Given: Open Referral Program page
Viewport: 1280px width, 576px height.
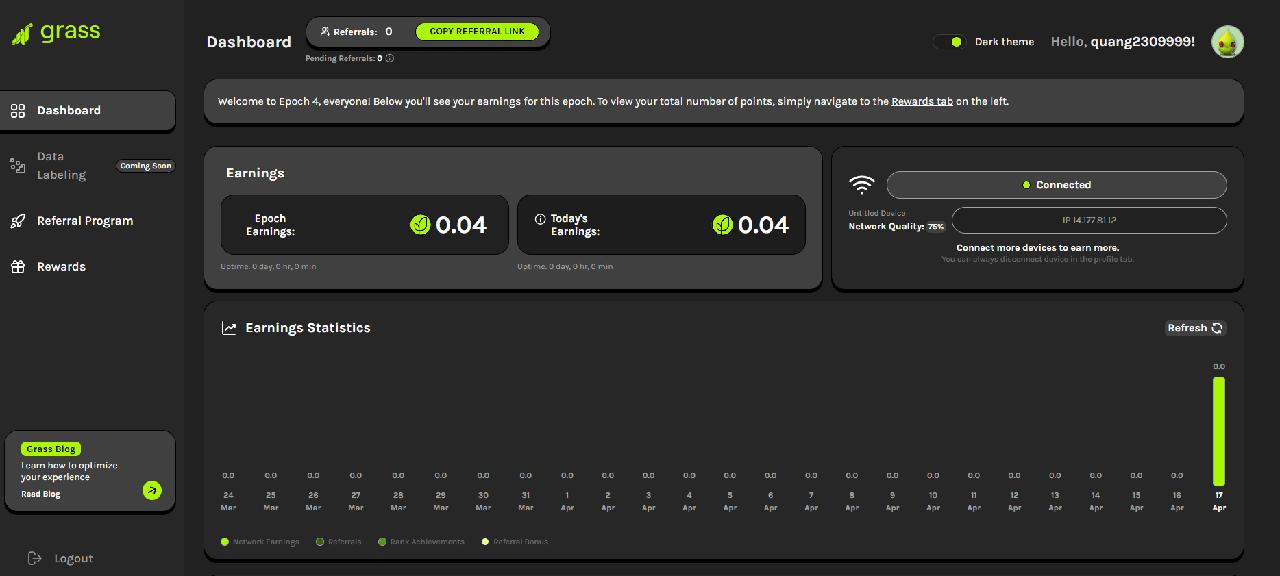Looking at the screenshot, I should (x=85, y=221).
